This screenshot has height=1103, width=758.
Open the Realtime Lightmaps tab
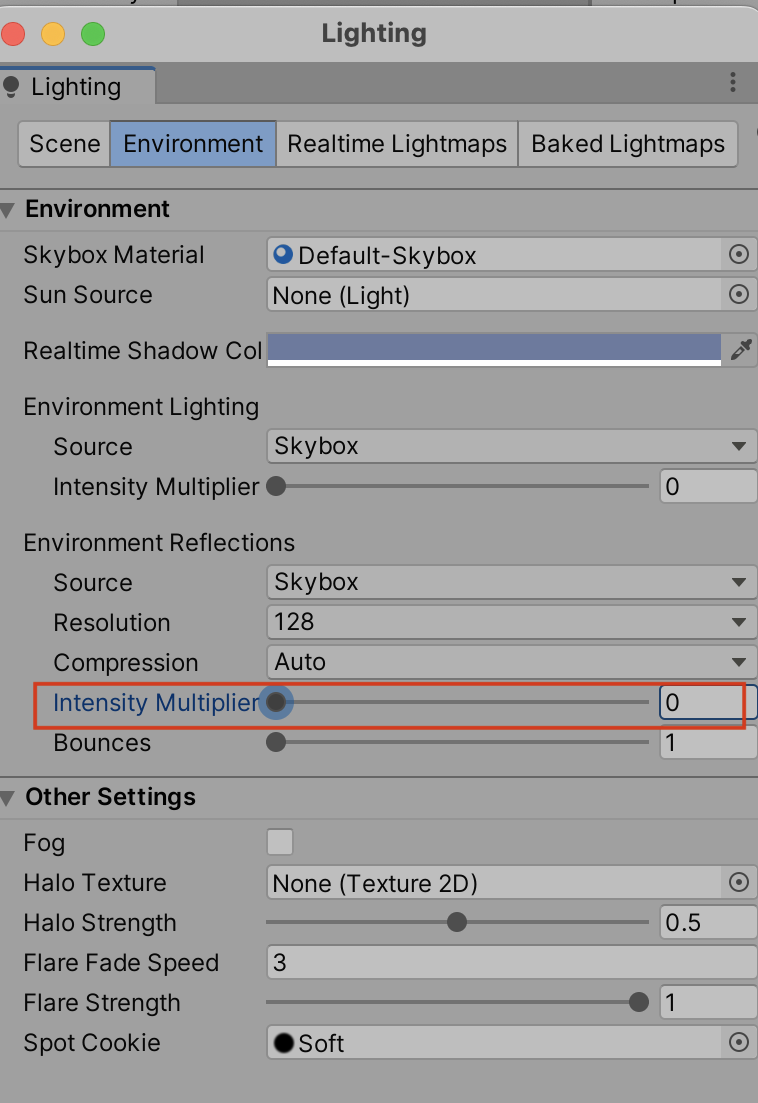coord(396,144)
